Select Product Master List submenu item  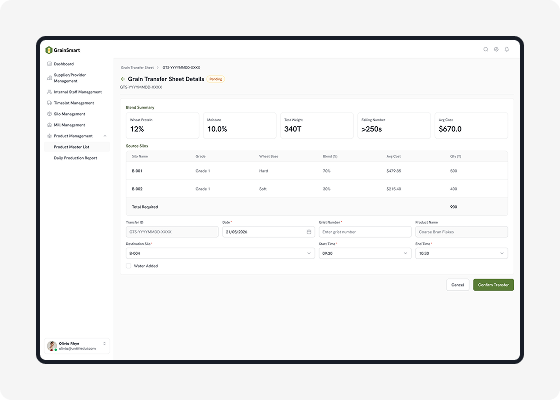[x=77, y=147]
